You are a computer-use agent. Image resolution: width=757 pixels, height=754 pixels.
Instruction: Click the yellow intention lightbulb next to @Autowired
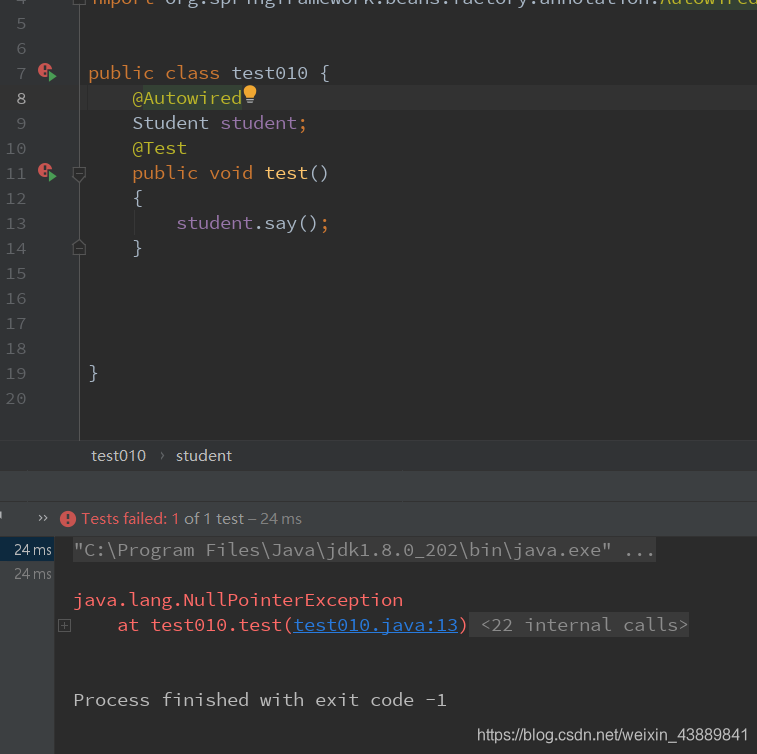coord(250,95)
